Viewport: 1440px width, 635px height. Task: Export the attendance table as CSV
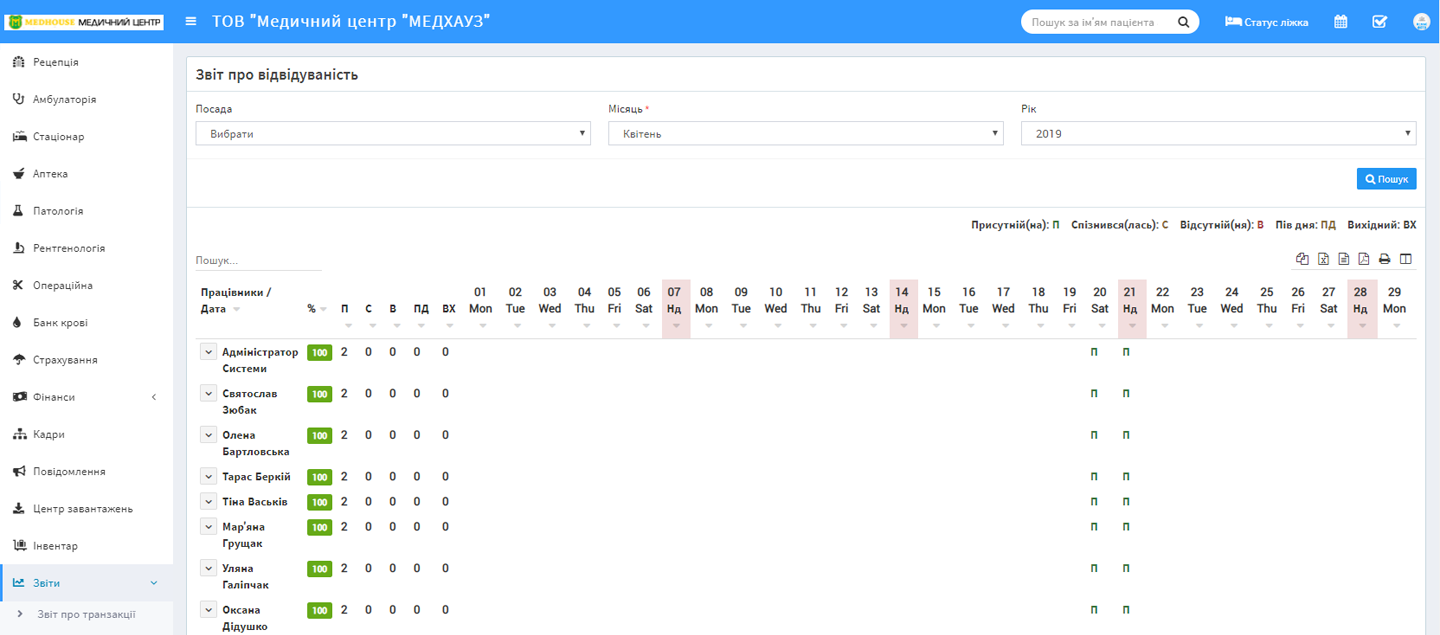click(1344, 259)
